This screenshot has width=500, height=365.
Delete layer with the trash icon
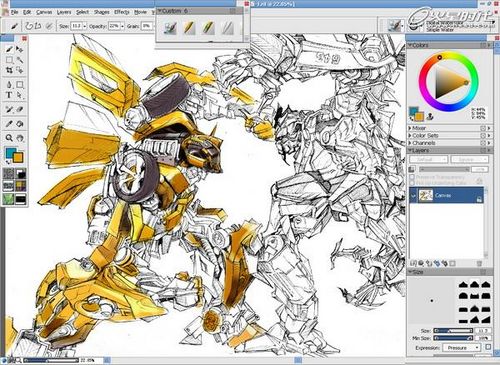(479, 263)
